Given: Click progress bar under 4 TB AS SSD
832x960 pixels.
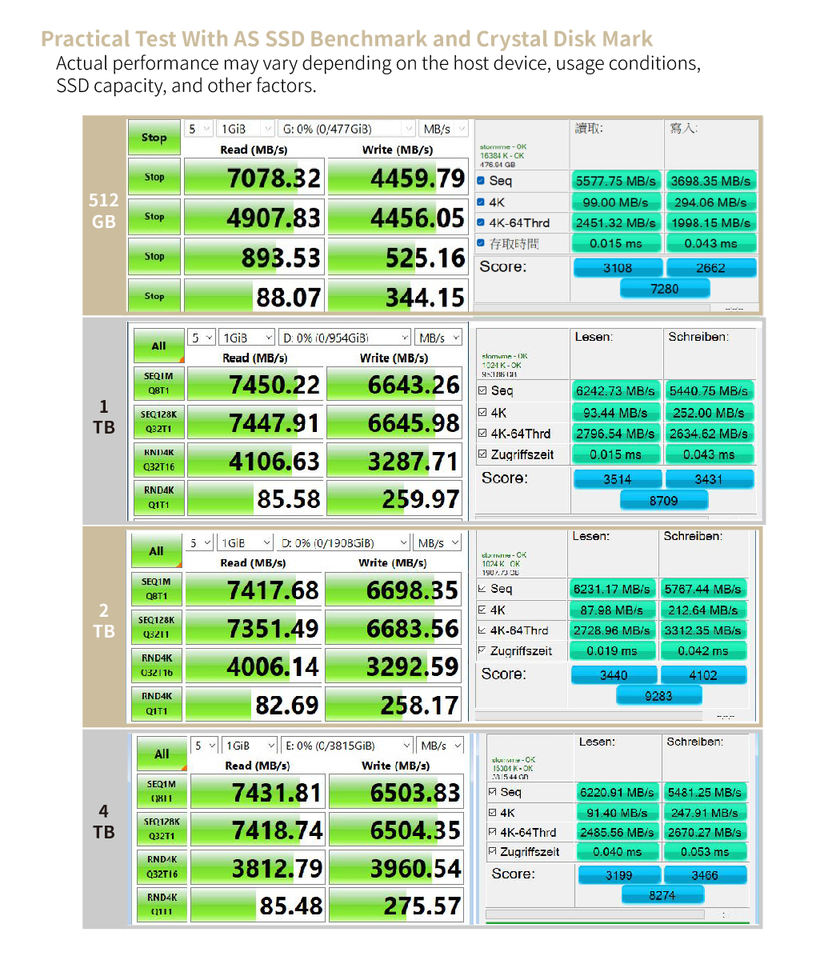Looking at the screenshot, I should pos(594,914).
